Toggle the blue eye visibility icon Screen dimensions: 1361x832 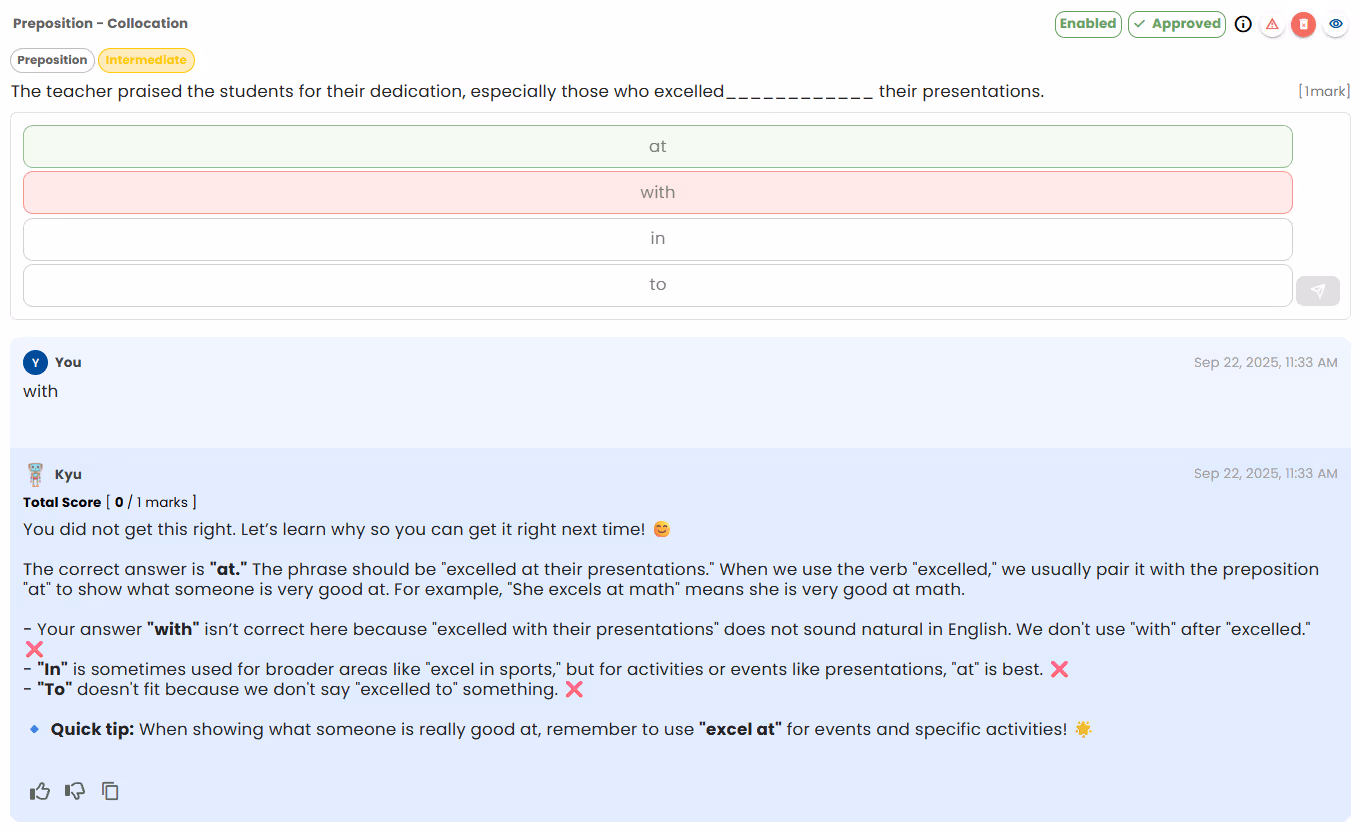[1335, 24]
